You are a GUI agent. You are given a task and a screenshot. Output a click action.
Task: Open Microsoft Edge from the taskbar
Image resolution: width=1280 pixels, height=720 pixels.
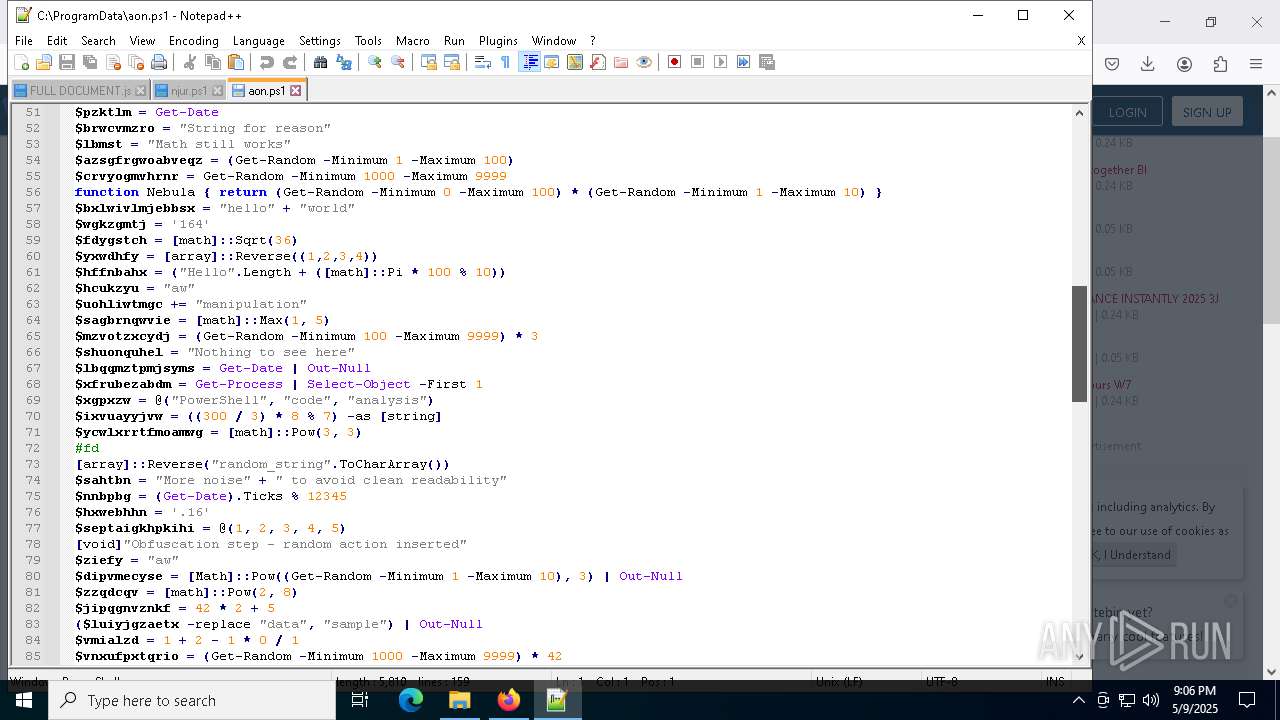point(411,700)
